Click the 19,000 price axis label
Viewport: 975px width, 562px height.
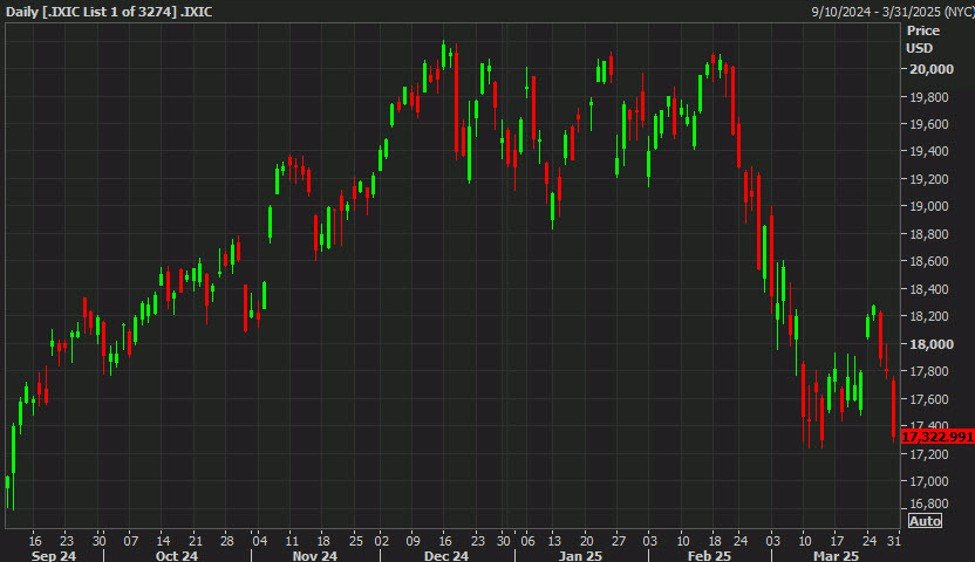928,207
